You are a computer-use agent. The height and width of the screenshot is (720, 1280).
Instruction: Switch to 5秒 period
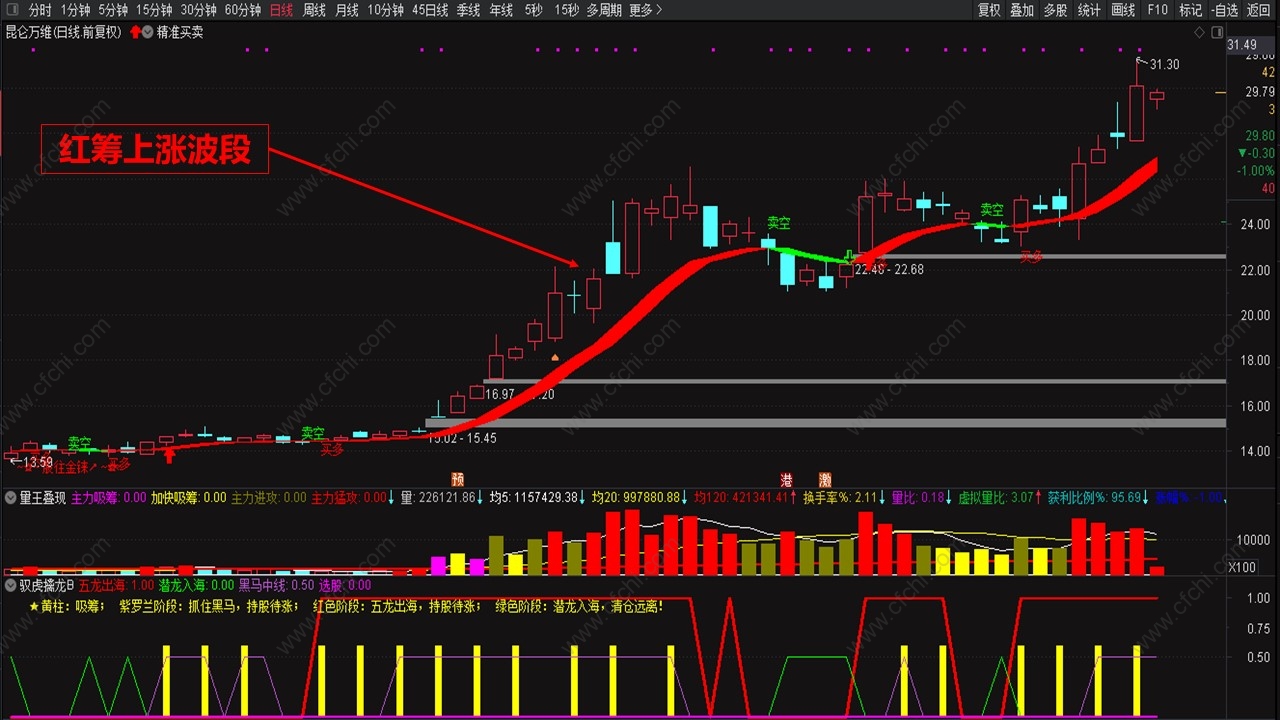(x=533, y=10)
